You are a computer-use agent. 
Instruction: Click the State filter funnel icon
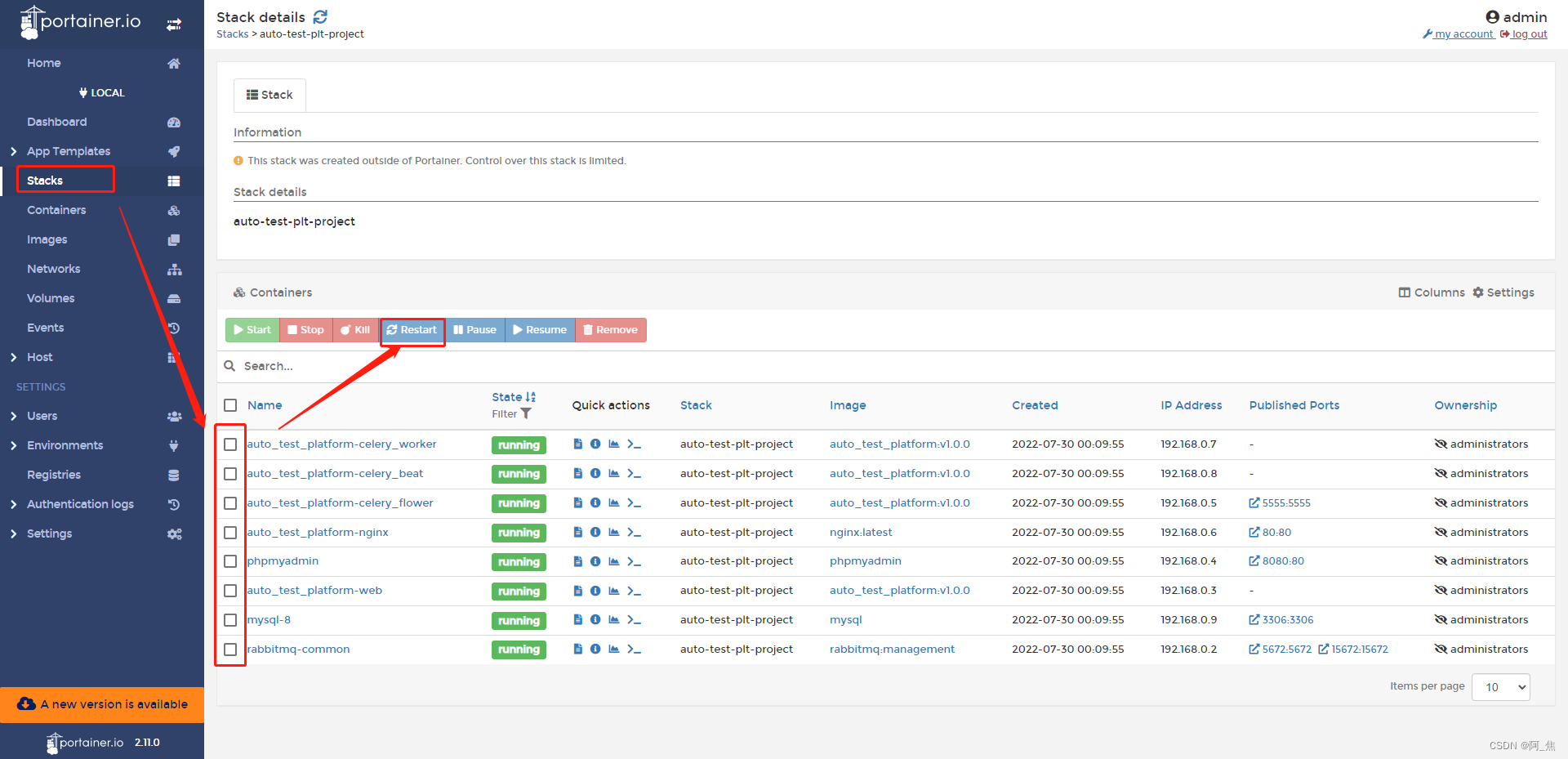pyautogui.click(x=526, y=413)
